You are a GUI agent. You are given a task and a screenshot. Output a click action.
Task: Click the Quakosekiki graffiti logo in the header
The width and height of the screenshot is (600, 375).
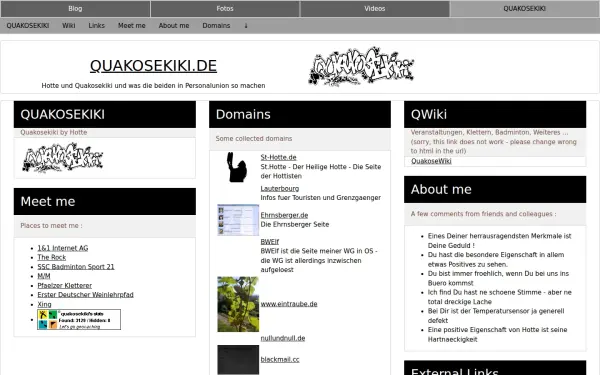361,67
